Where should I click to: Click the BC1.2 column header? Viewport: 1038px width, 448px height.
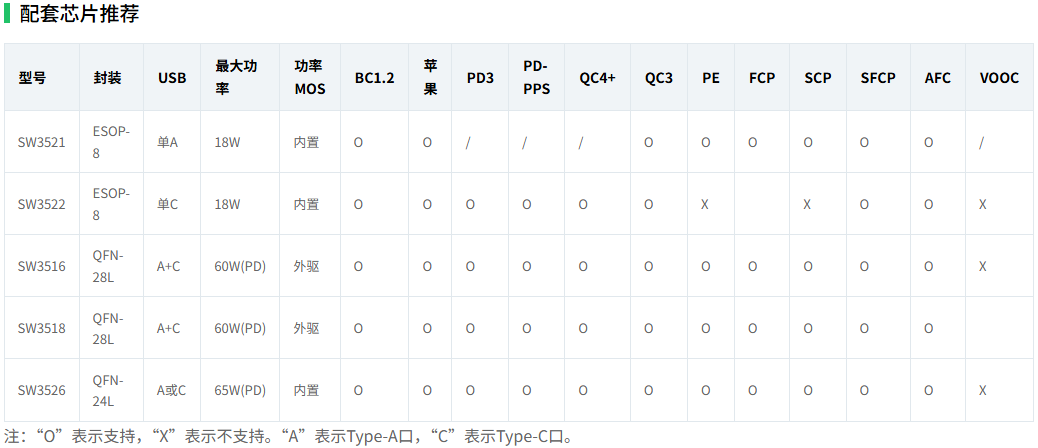(374, 78)
